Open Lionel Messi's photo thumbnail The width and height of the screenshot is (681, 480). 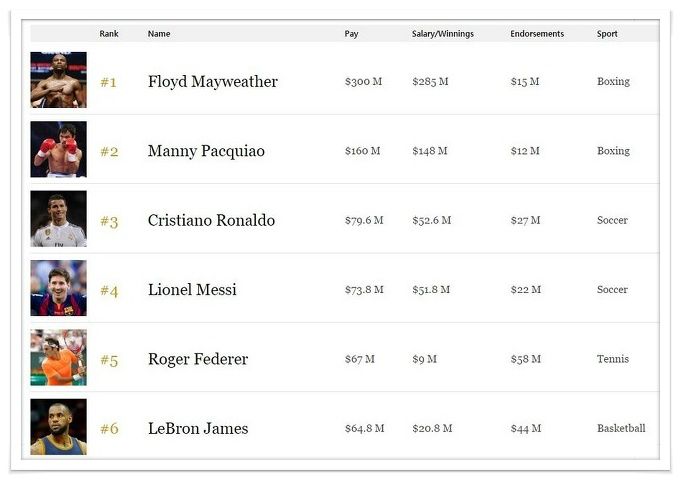(x=58, y=288)
